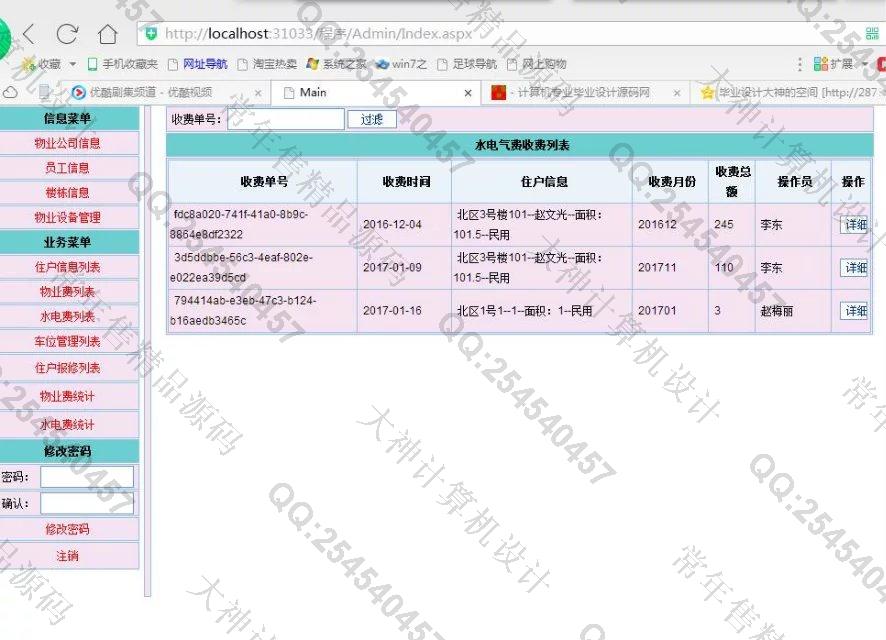
Task: Select the cell with month 201612
Action: [671, 225]
